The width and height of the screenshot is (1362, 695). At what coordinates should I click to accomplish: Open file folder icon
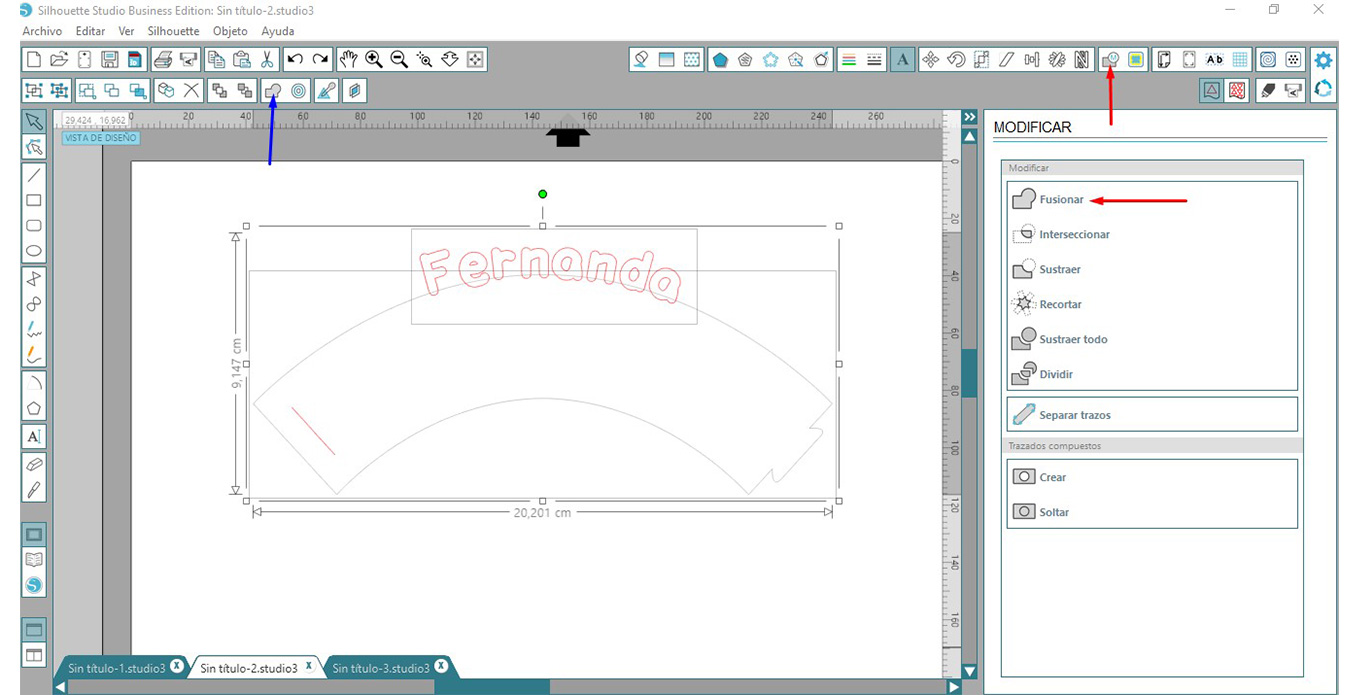[x=59, y=59]
